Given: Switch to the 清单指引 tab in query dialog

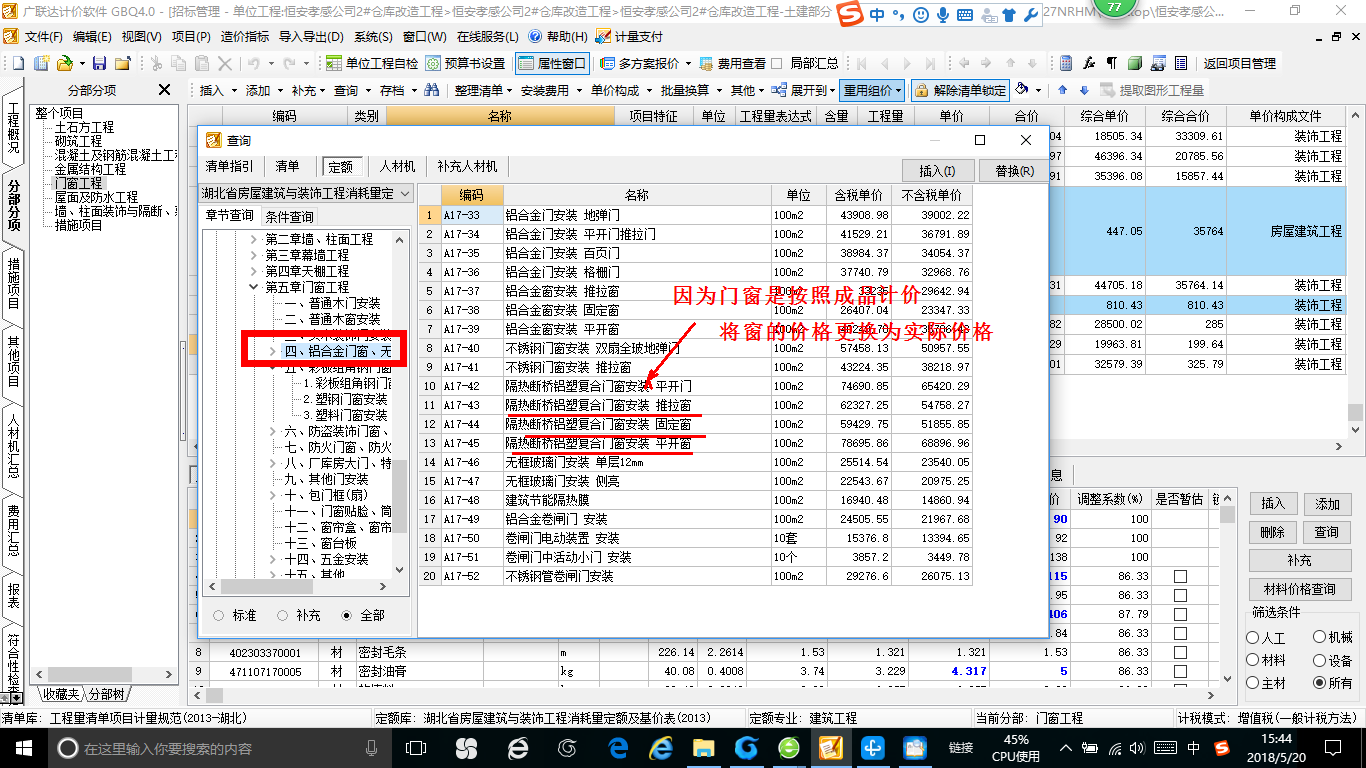Looking at the screenshot, I should 230,167.
